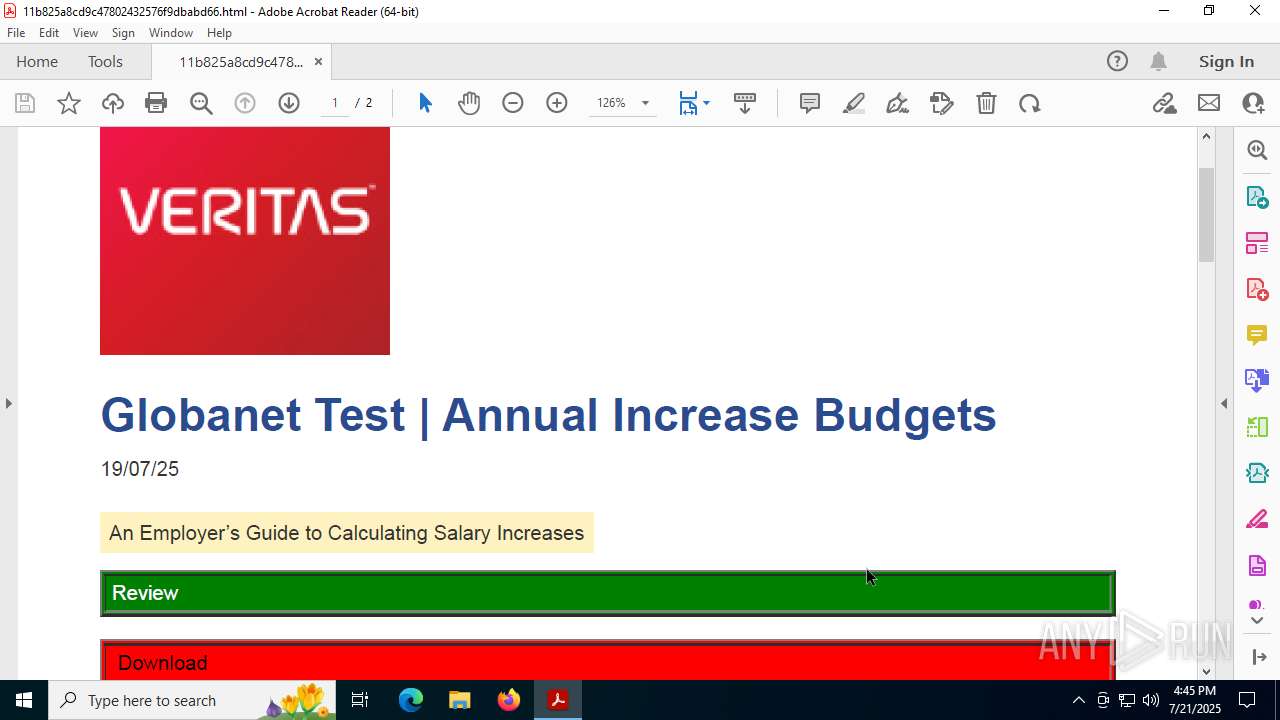Viewport: 1280px width, 720px height.
Task: Open the Sign menu
Action: tap(123, 33)
